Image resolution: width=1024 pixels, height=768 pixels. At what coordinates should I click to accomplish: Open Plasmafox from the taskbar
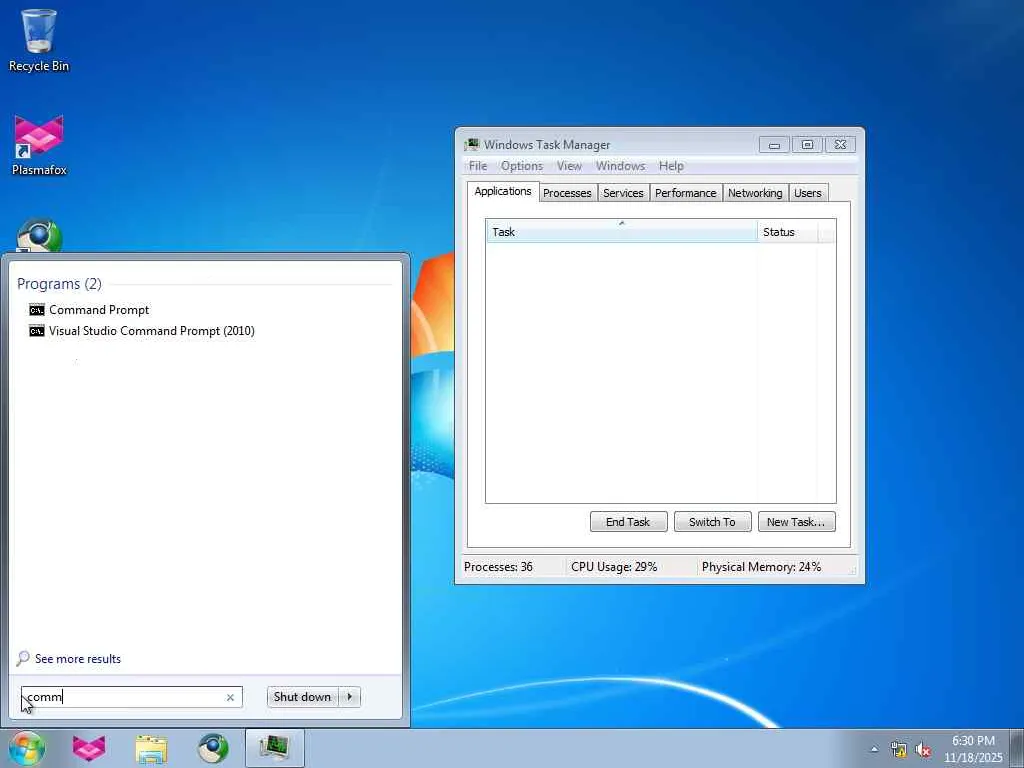click(x=89, y=748)
